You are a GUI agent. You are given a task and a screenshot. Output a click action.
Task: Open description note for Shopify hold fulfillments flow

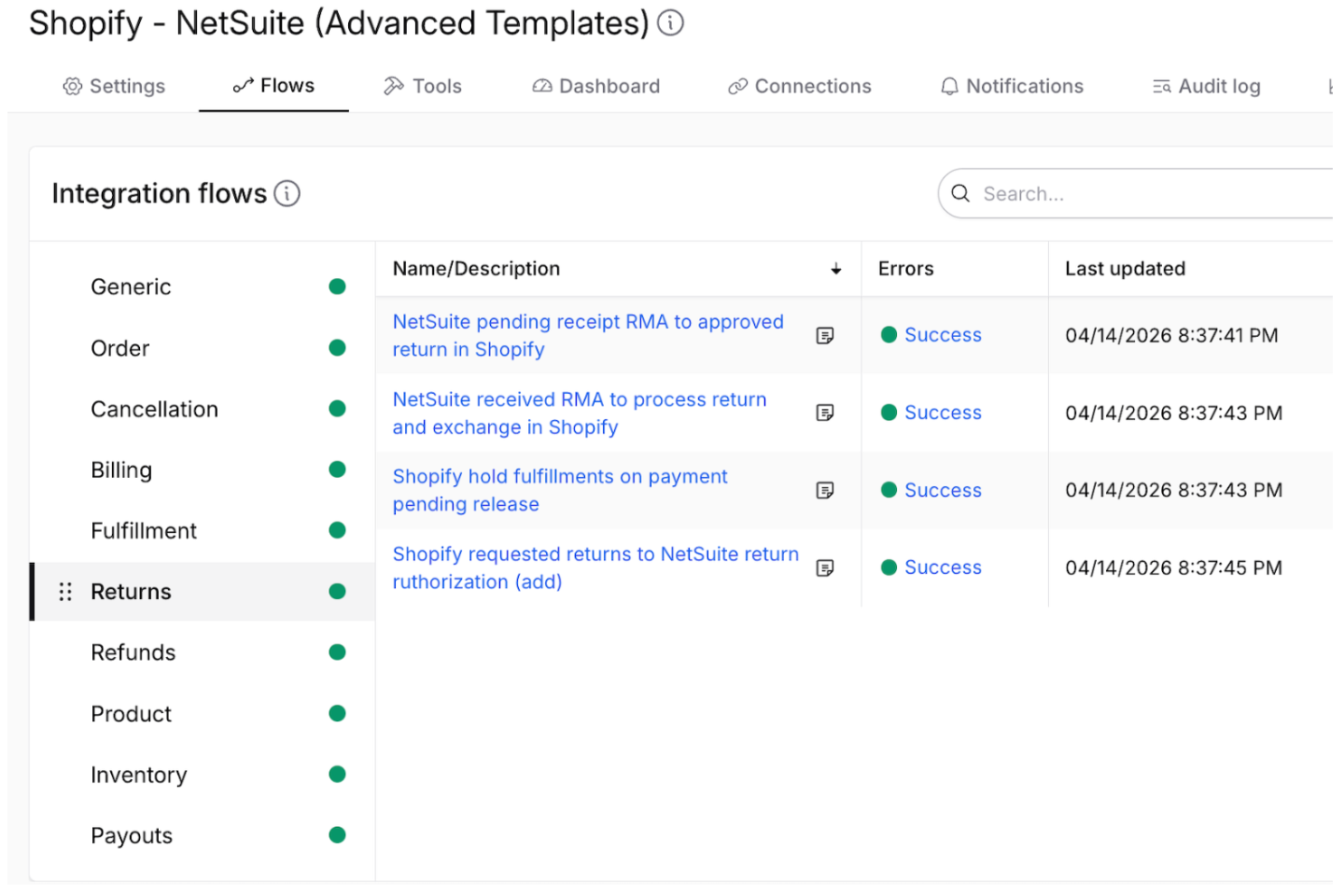tap(825, 490)
